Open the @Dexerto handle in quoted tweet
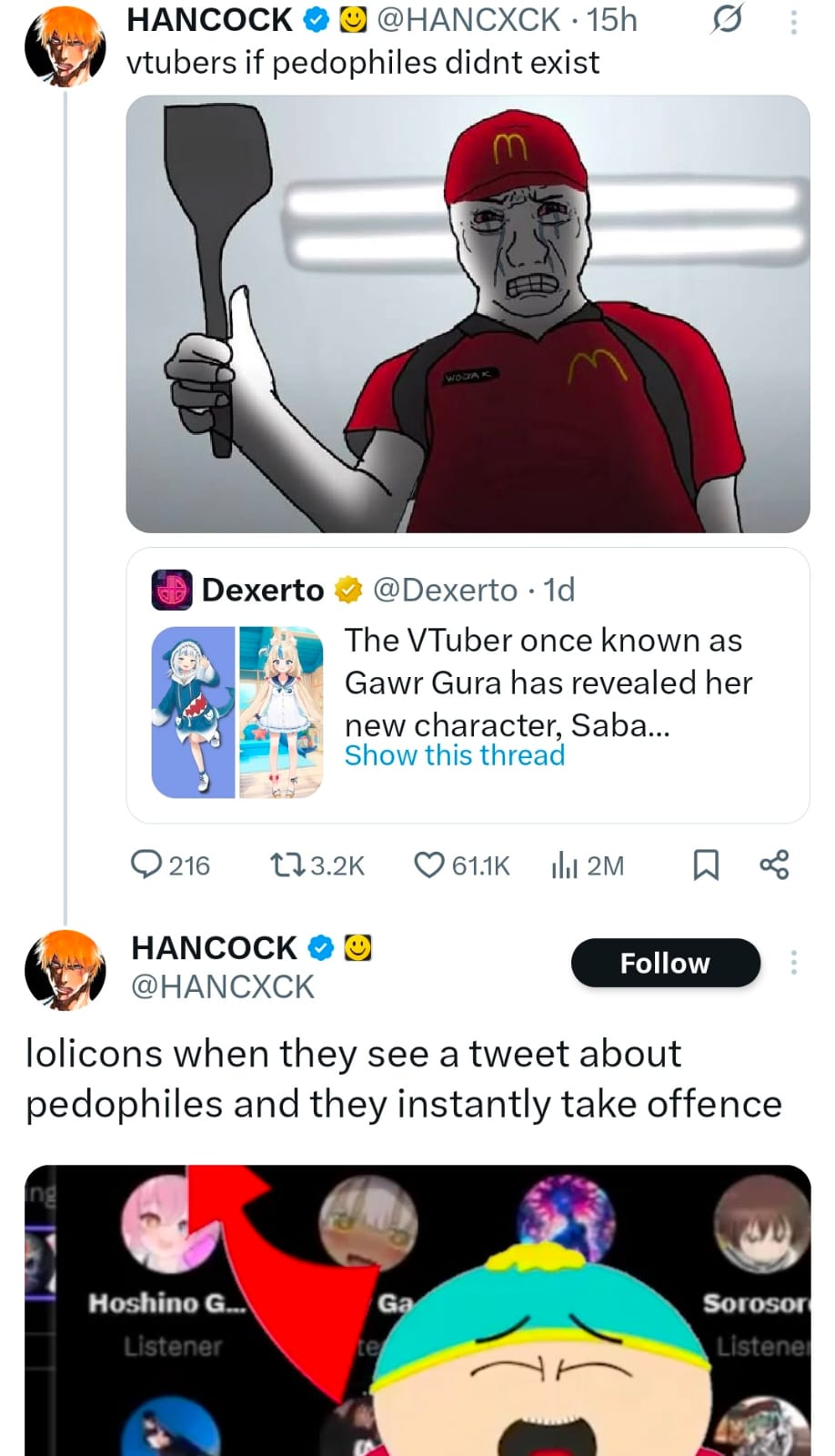 (445, 590)
